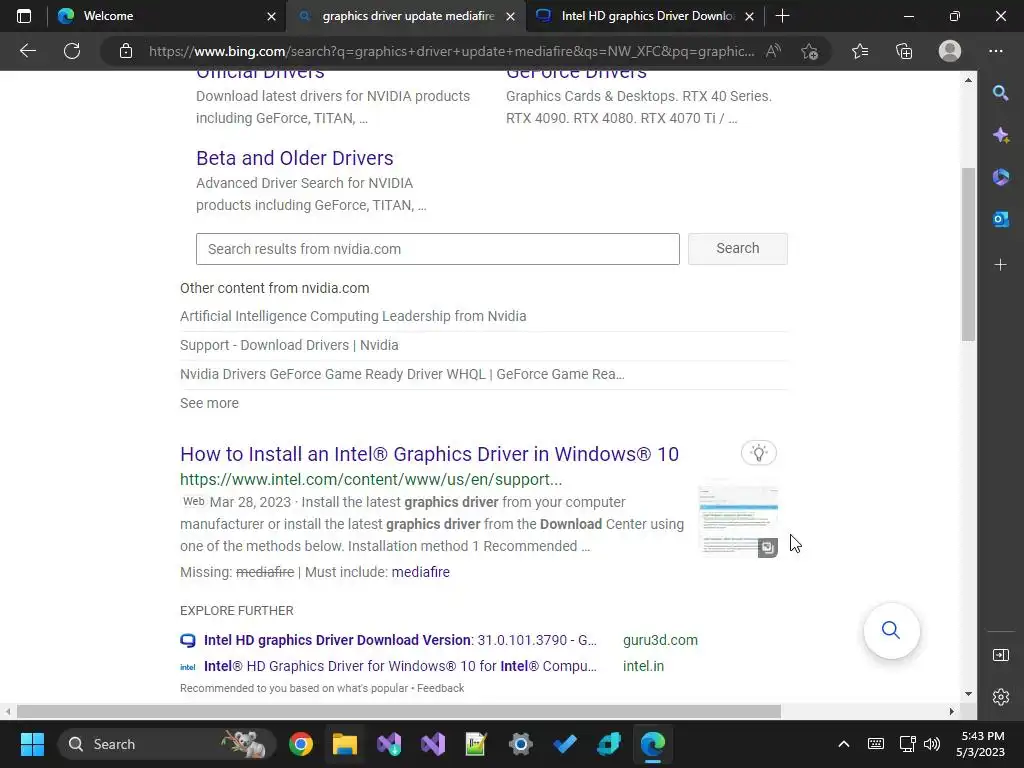Open the Favorites list icon
The width and height of the screenshot is (1024, 768).
click(x=859, y=51)
